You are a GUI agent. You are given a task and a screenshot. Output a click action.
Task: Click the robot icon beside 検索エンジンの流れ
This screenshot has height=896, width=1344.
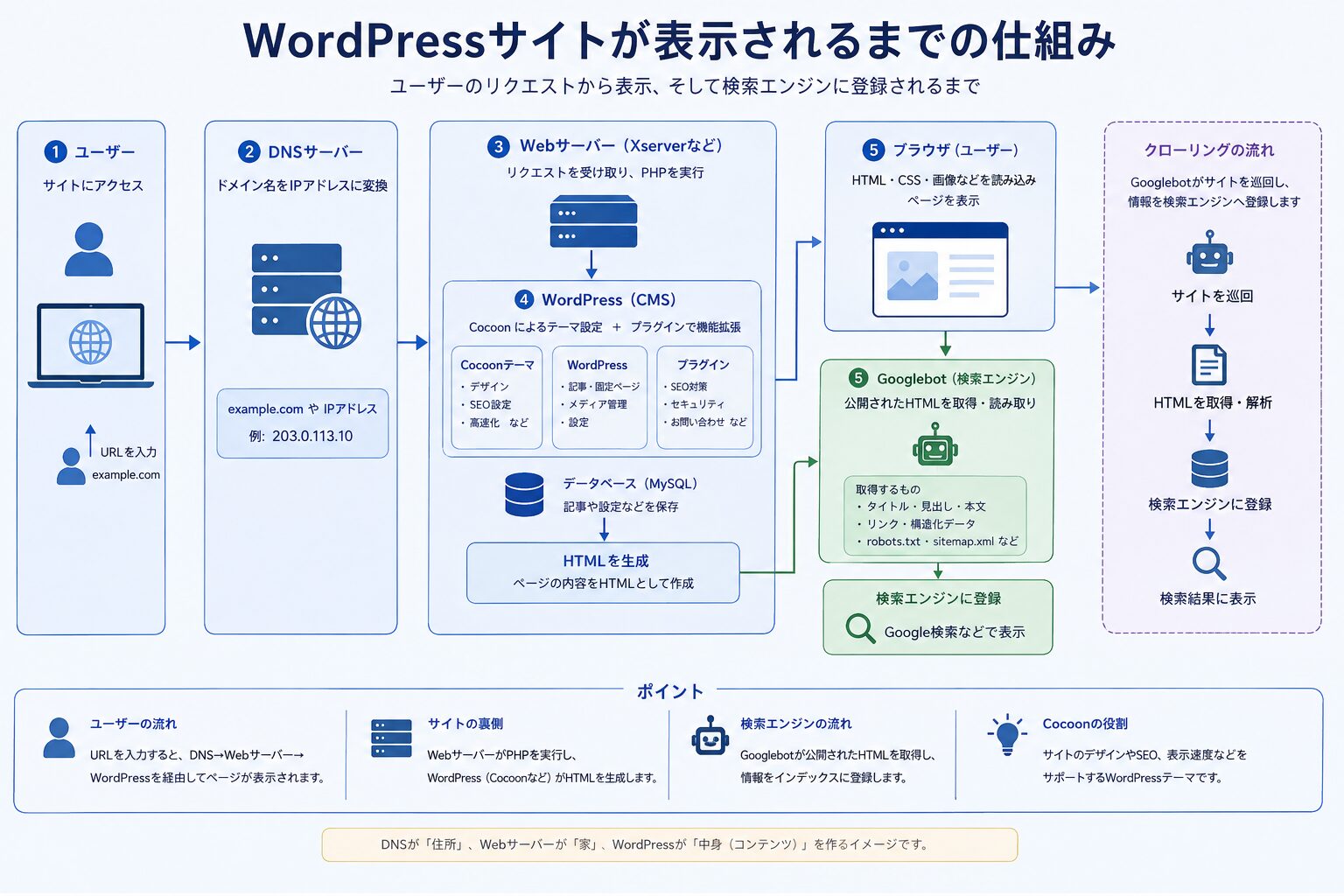[x=710, y=736]
